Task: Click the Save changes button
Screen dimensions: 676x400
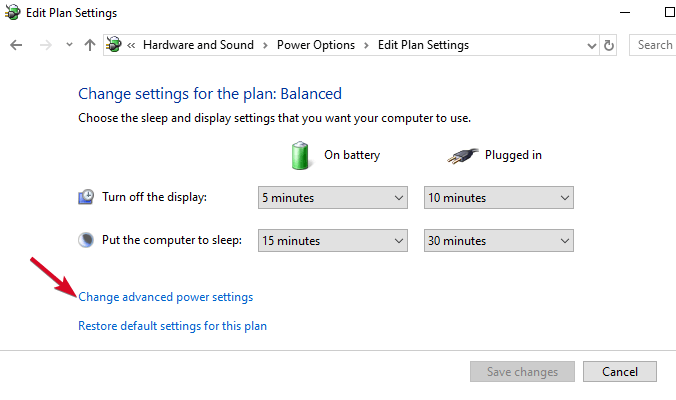Action: (522, 372)
